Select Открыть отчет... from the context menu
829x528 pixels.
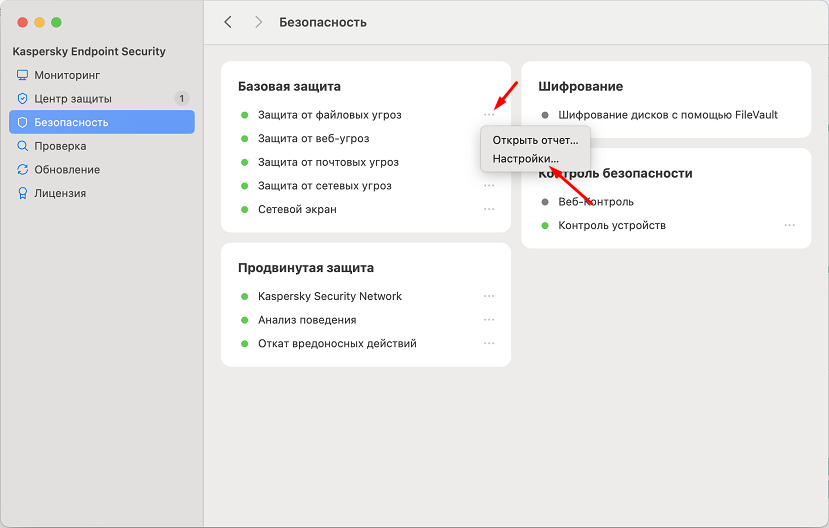click(535, 140)
